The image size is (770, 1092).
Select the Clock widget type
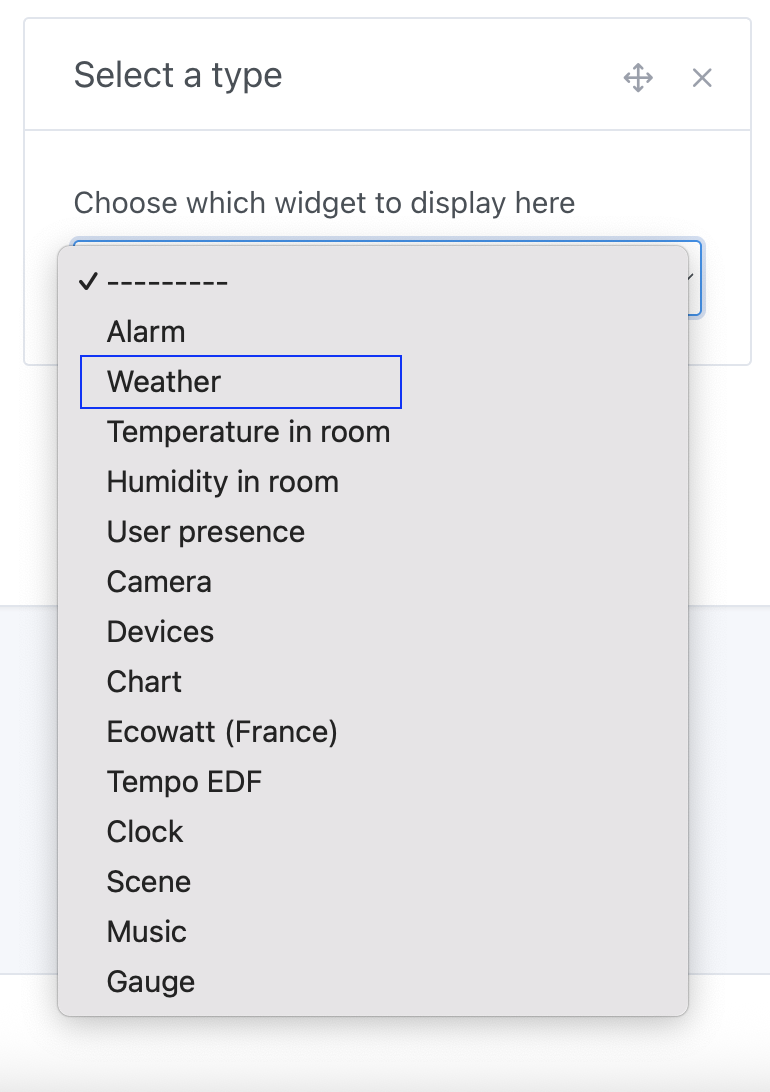[x=144, y=831]
